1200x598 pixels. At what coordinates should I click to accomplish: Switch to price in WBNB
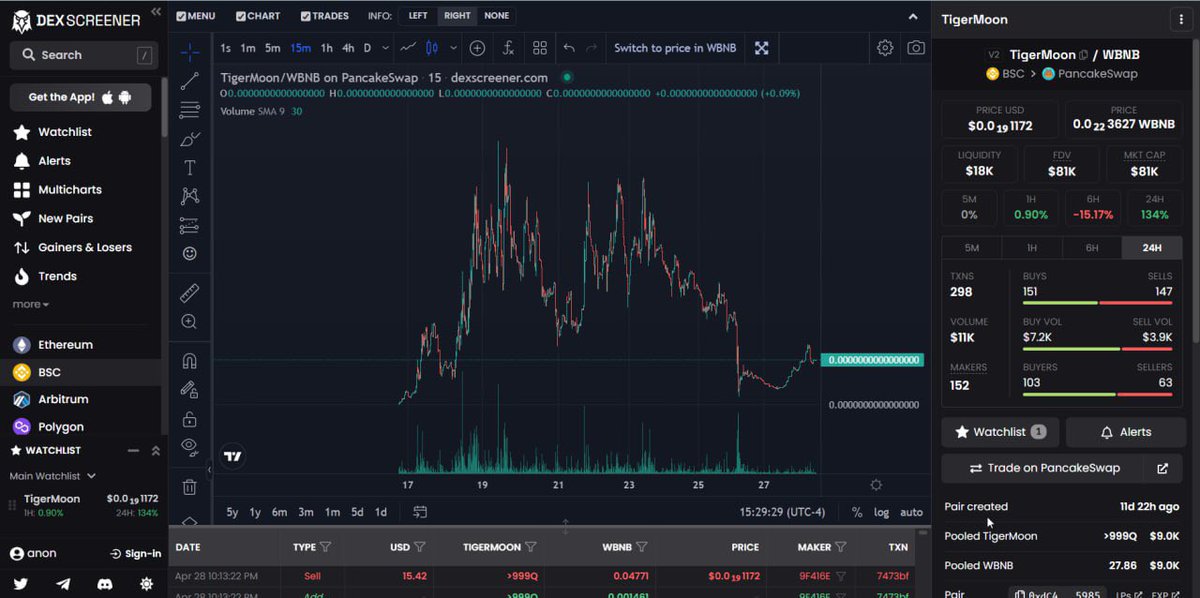coord(675,48)
